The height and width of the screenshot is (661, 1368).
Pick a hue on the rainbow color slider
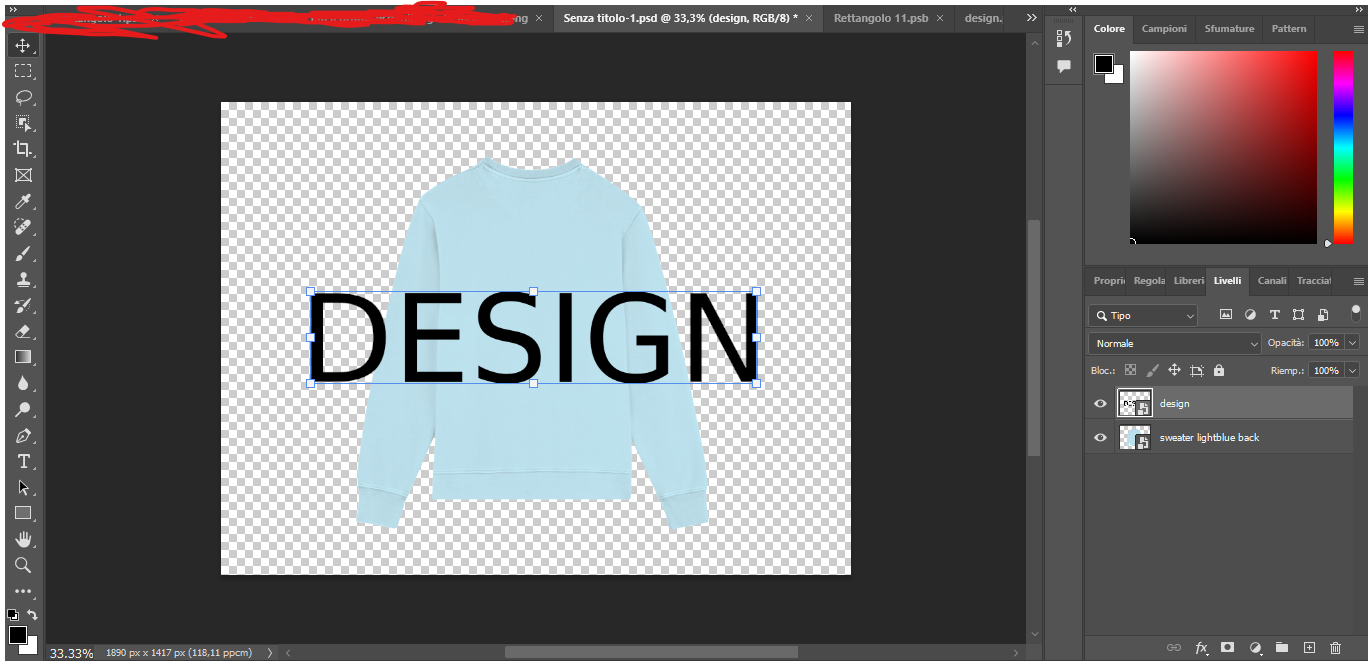pos(1342,145)
